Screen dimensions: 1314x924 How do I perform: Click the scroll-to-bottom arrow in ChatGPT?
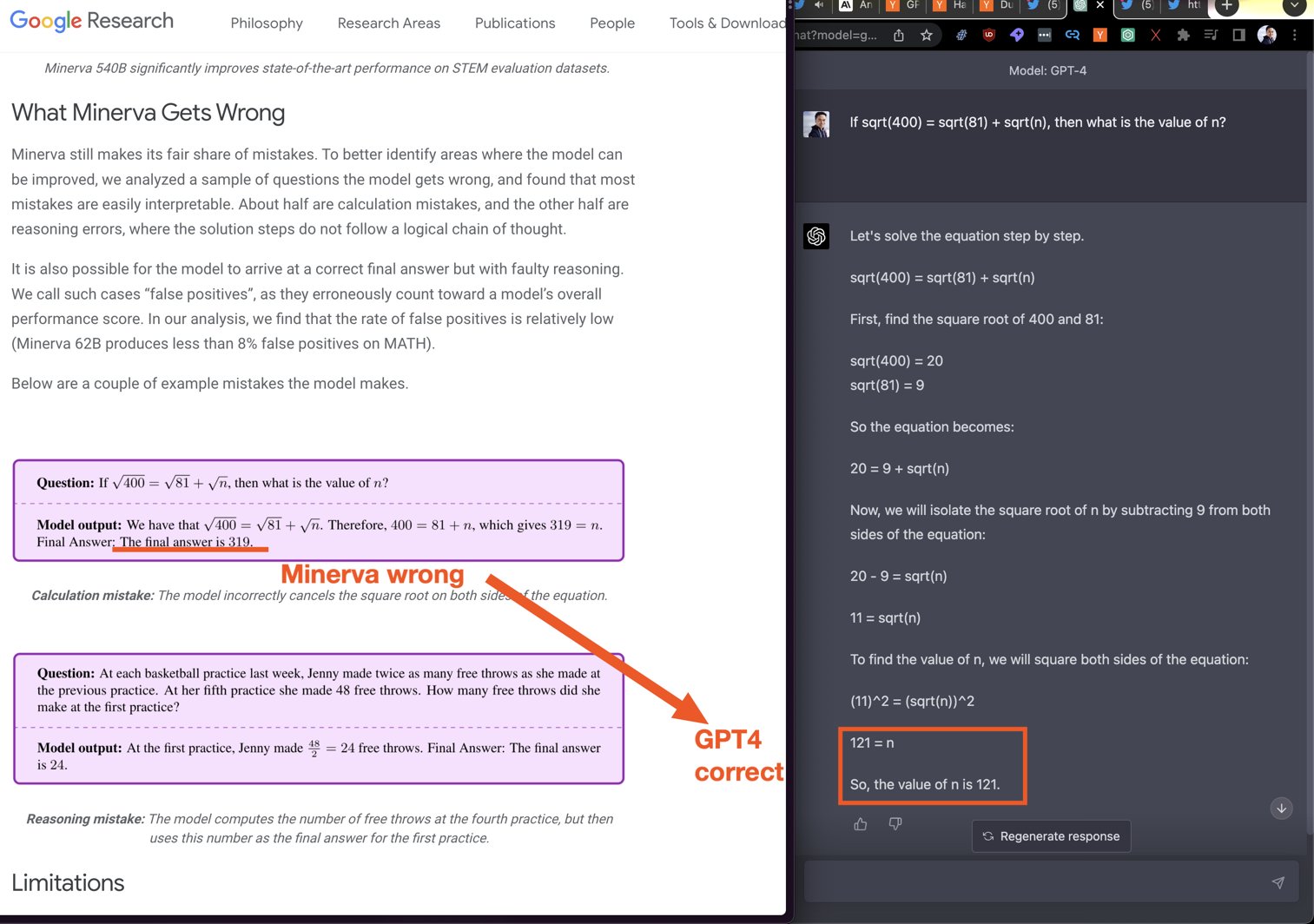[x=1281, y=808]
